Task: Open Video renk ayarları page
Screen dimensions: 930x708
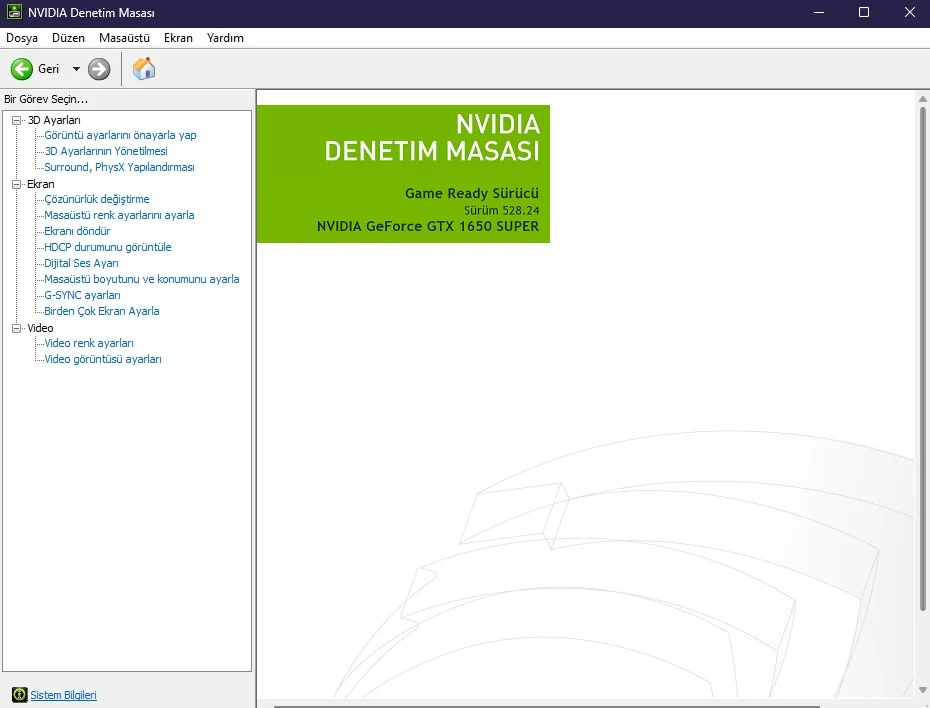Action: 89,343
